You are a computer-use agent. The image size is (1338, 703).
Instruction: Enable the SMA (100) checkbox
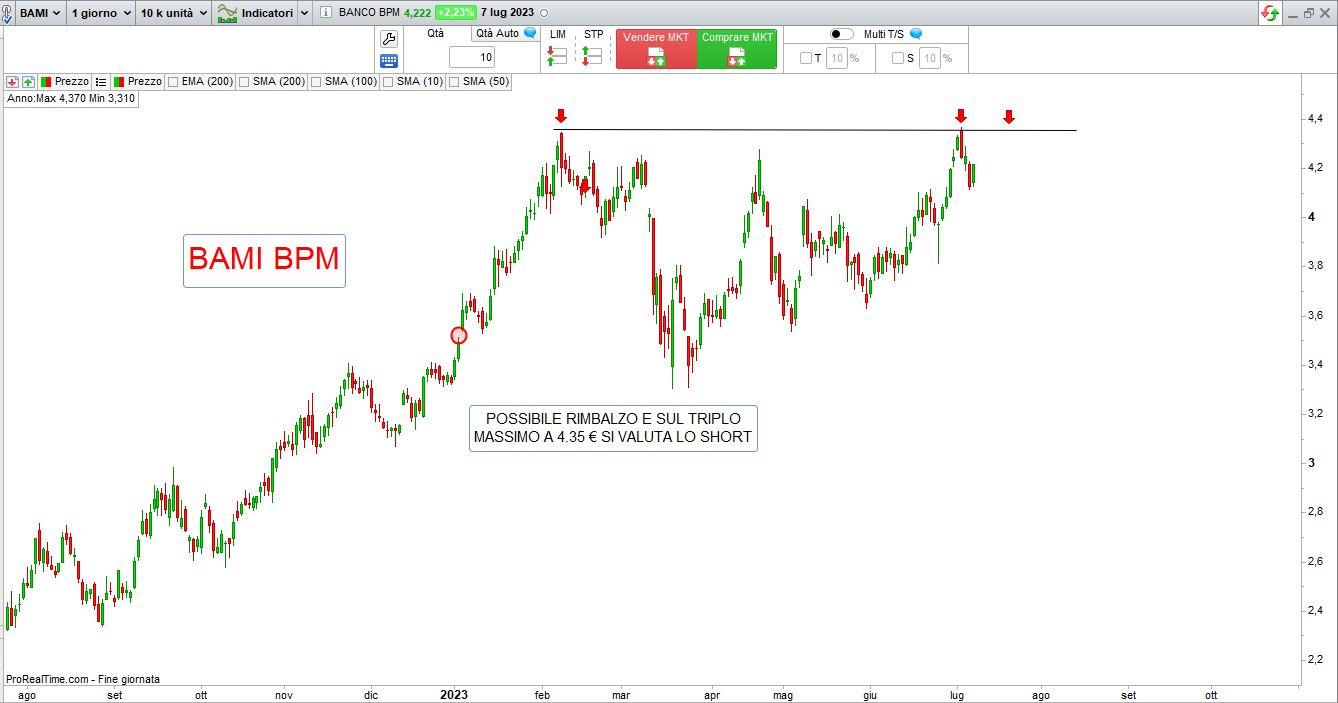coord(316,81)
